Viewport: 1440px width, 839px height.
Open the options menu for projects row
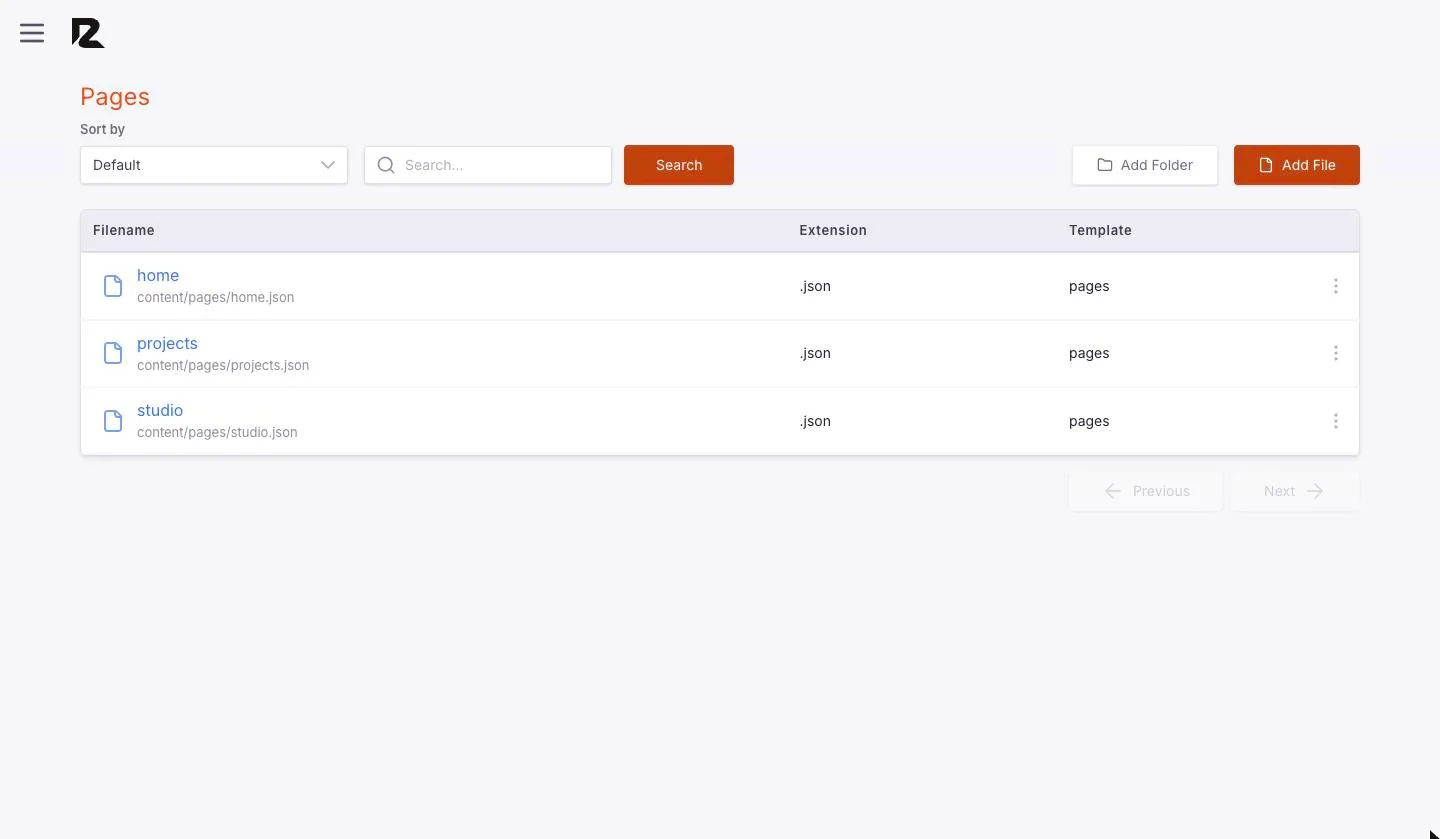[1335, 353]
